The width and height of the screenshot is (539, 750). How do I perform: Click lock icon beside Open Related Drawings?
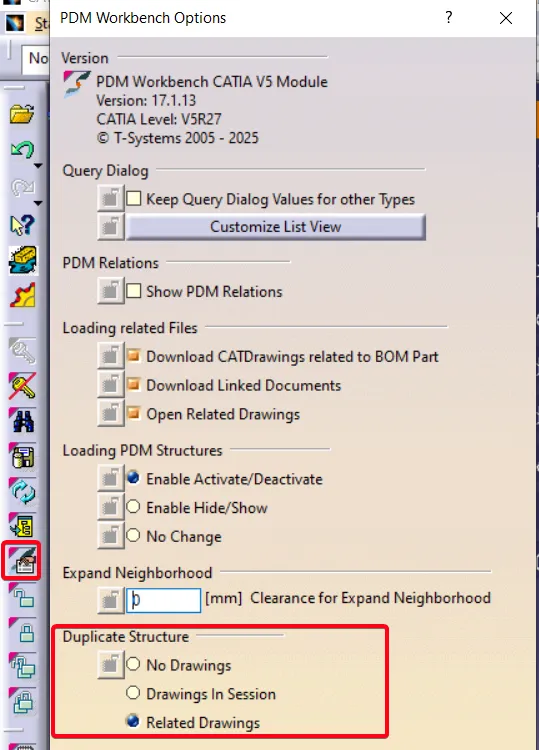(x=110, y=413)
